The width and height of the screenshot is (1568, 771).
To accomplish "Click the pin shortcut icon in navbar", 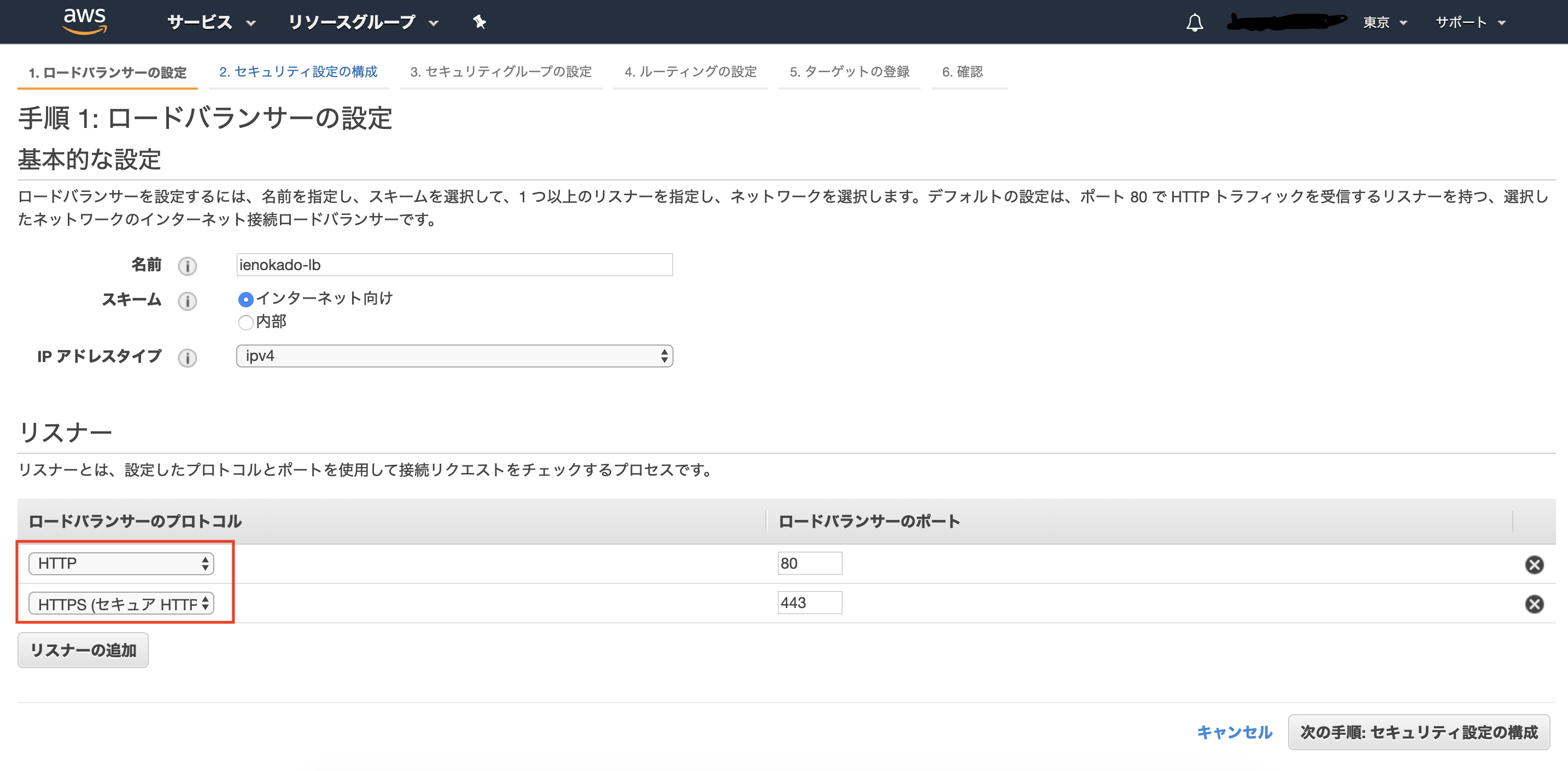I will tap(479, 22).
